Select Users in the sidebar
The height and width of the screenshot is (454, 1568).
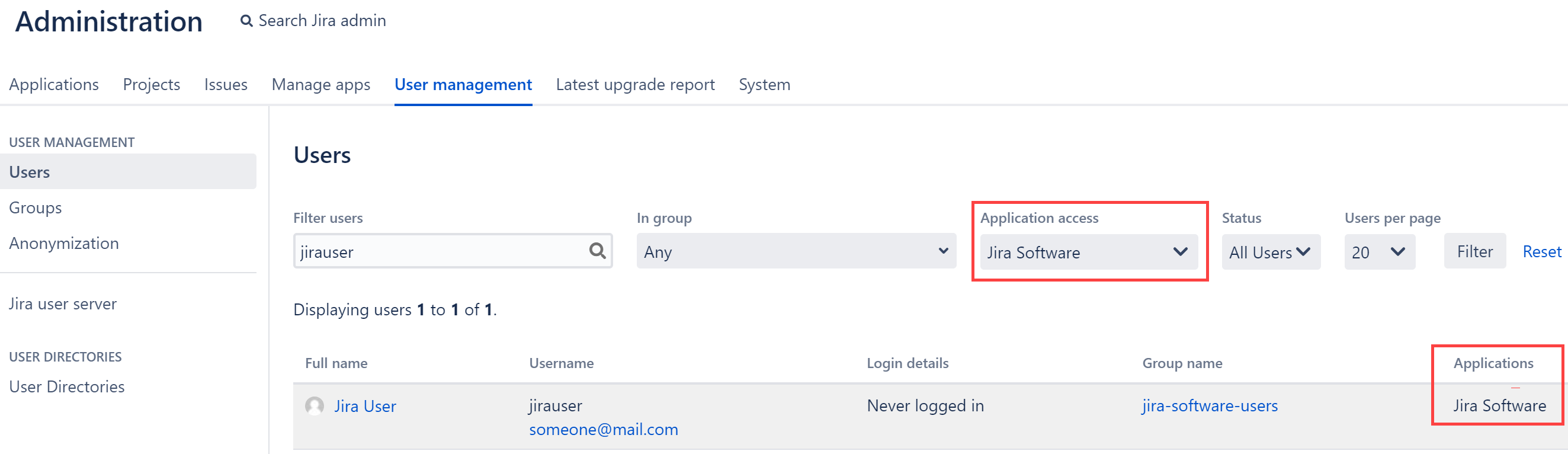click(128, 172)
